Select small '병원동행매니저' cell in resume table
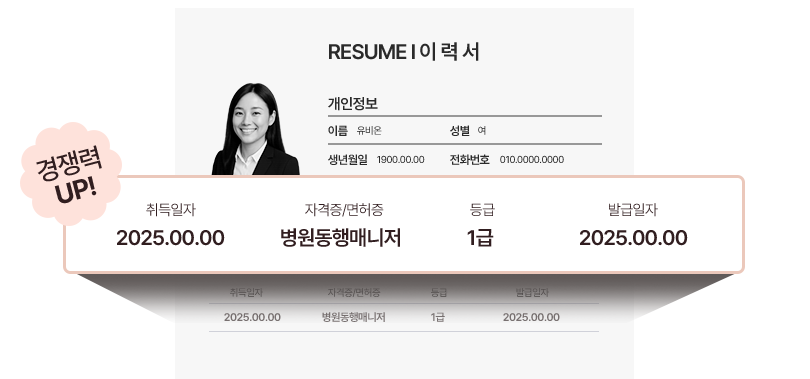 (x=354, y=317)
